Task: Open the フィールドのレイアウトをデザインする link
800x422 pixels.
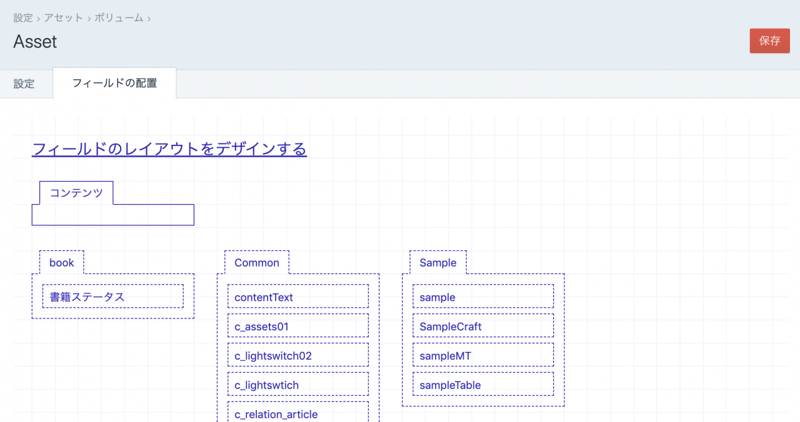Action: 169,149
